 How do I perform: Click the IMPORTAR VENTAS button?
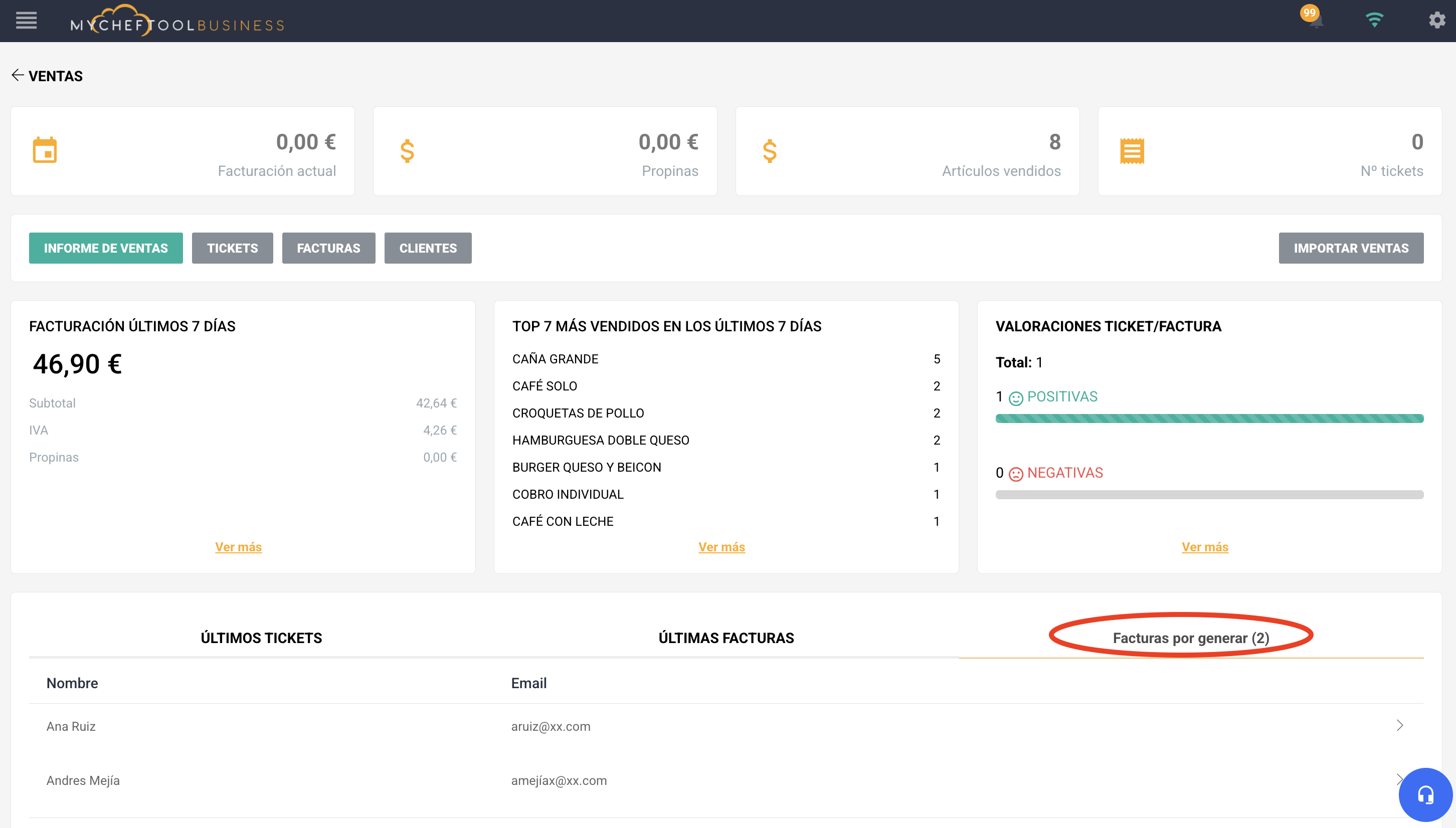point(1351,248)
